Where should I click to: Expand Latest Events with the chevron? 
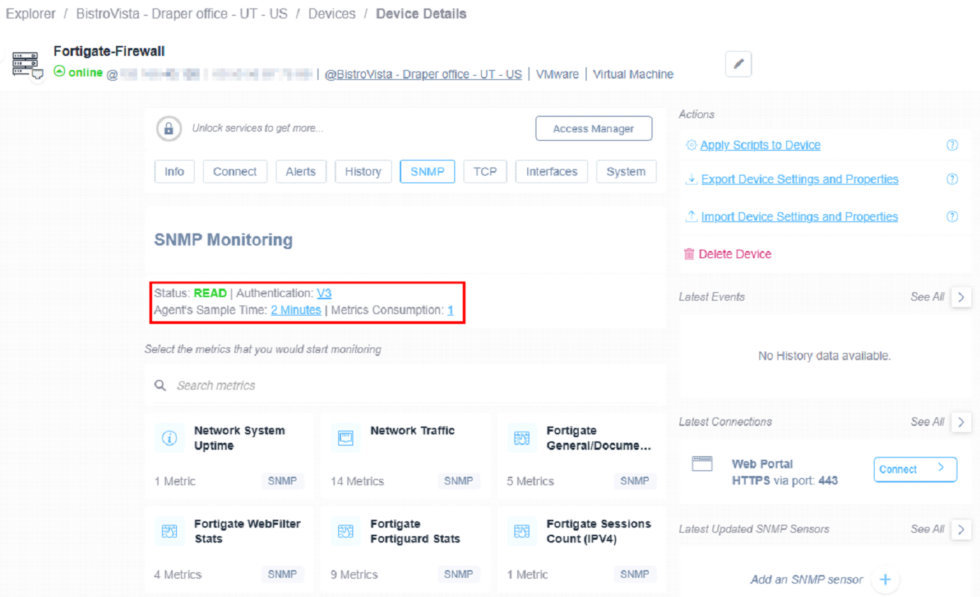click(961, 297)
